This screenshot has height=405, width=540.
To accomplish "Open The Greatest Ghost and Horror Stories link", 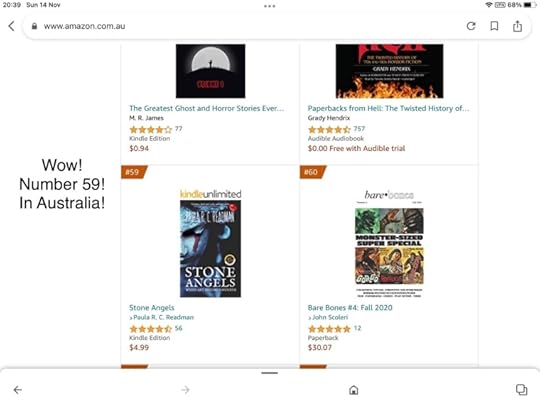I will coord(207,108).
